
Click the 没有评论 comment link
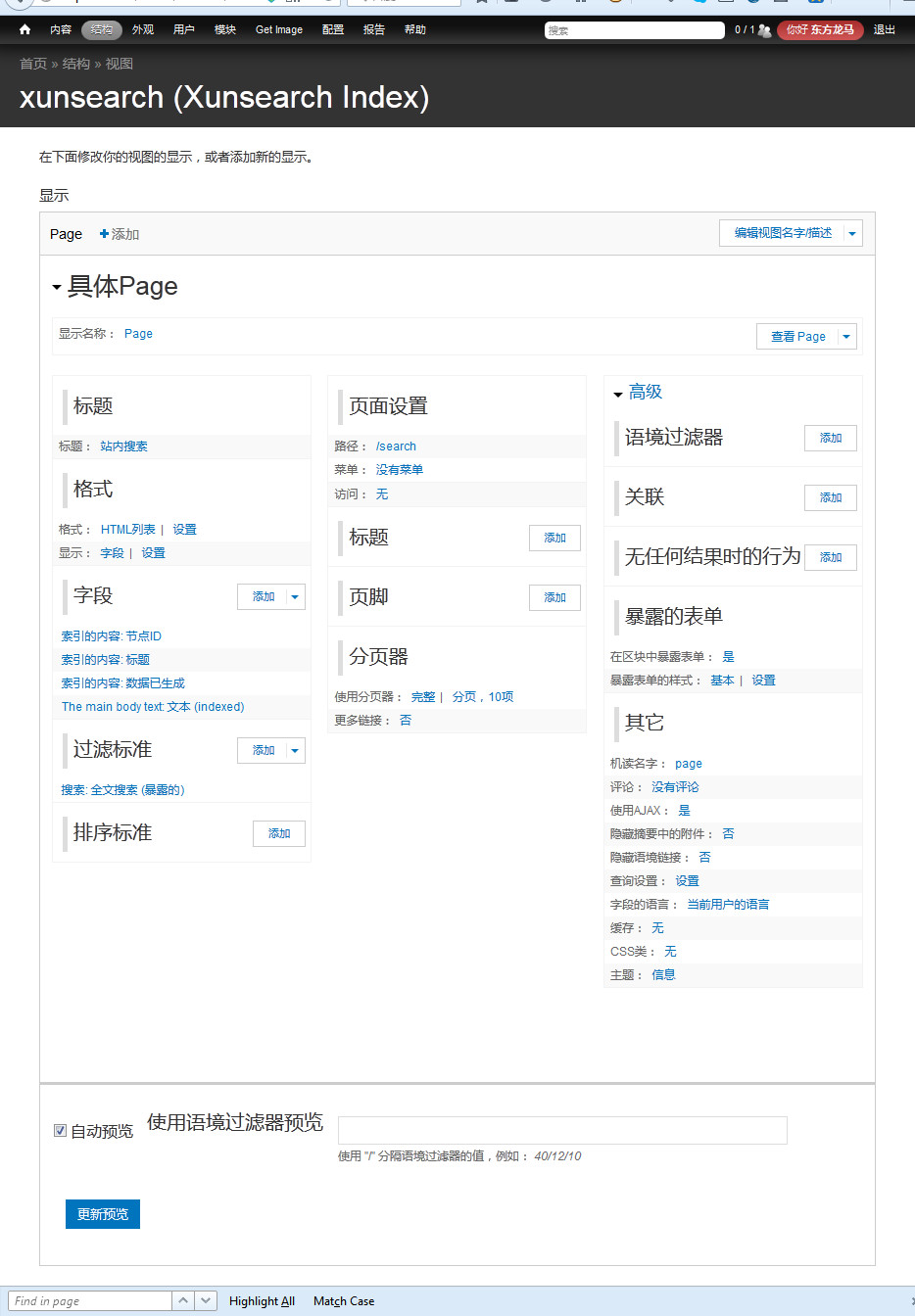(x=675, y=787)
